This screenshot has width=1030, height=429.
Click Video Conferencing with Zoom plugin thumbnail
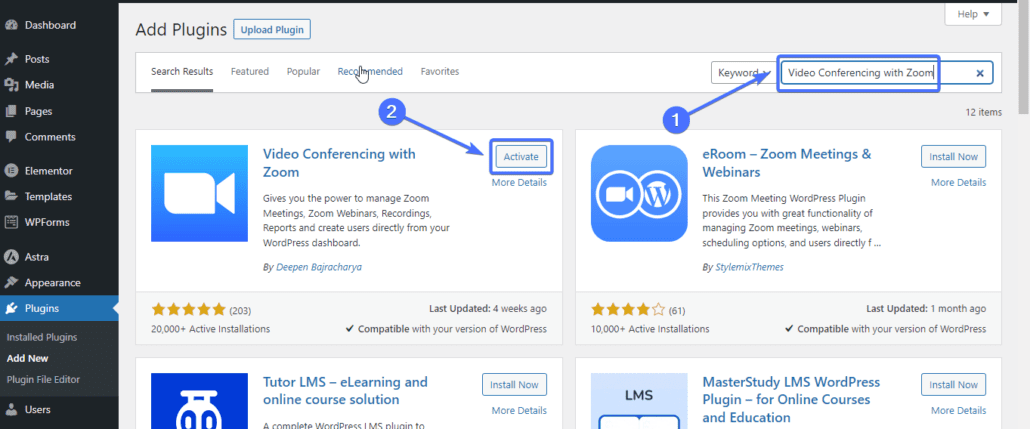[x=199, y=194]
